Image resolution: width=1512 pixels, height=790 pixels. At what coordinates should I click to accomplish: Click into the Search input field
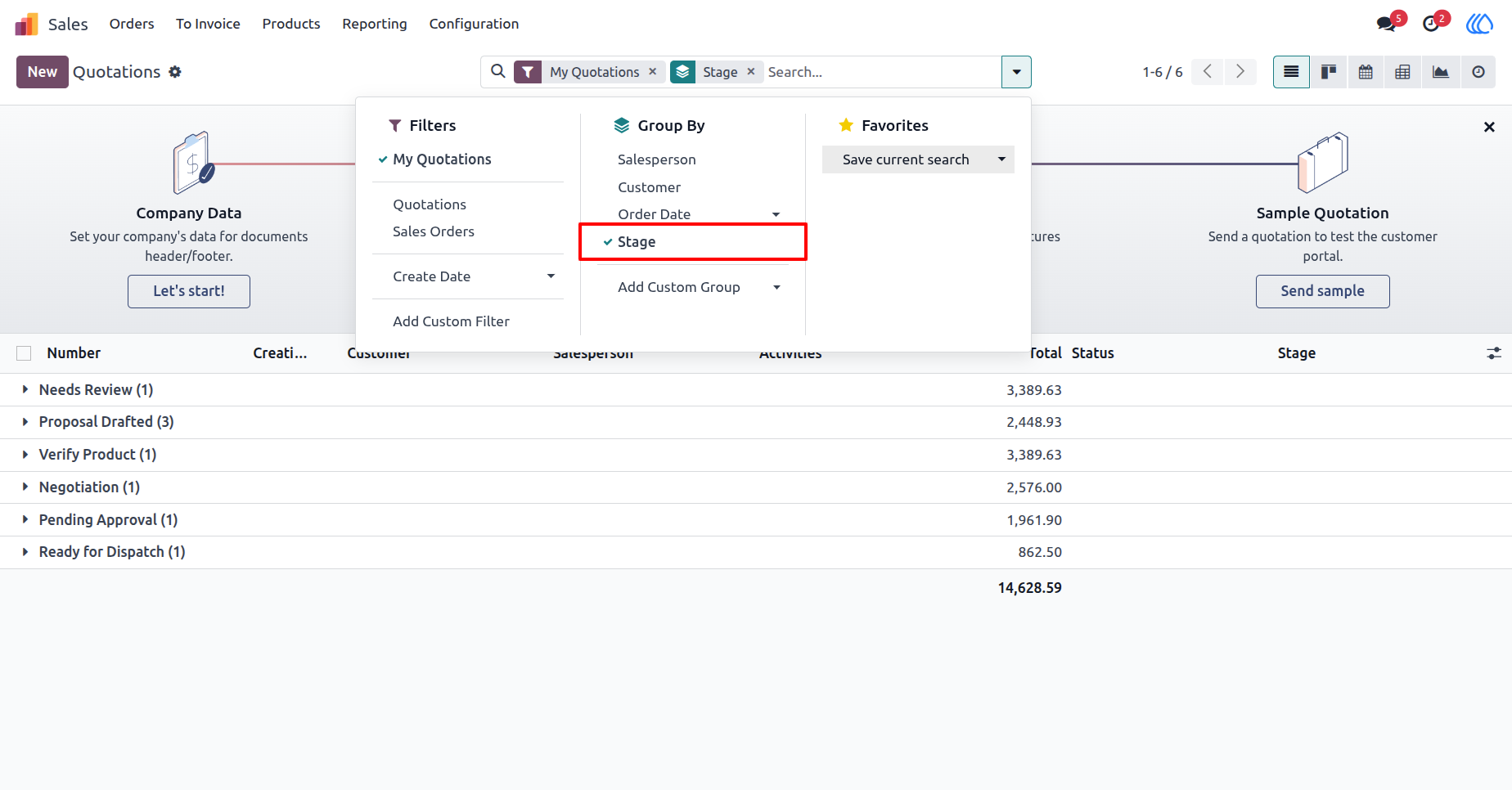click(882, 72)
